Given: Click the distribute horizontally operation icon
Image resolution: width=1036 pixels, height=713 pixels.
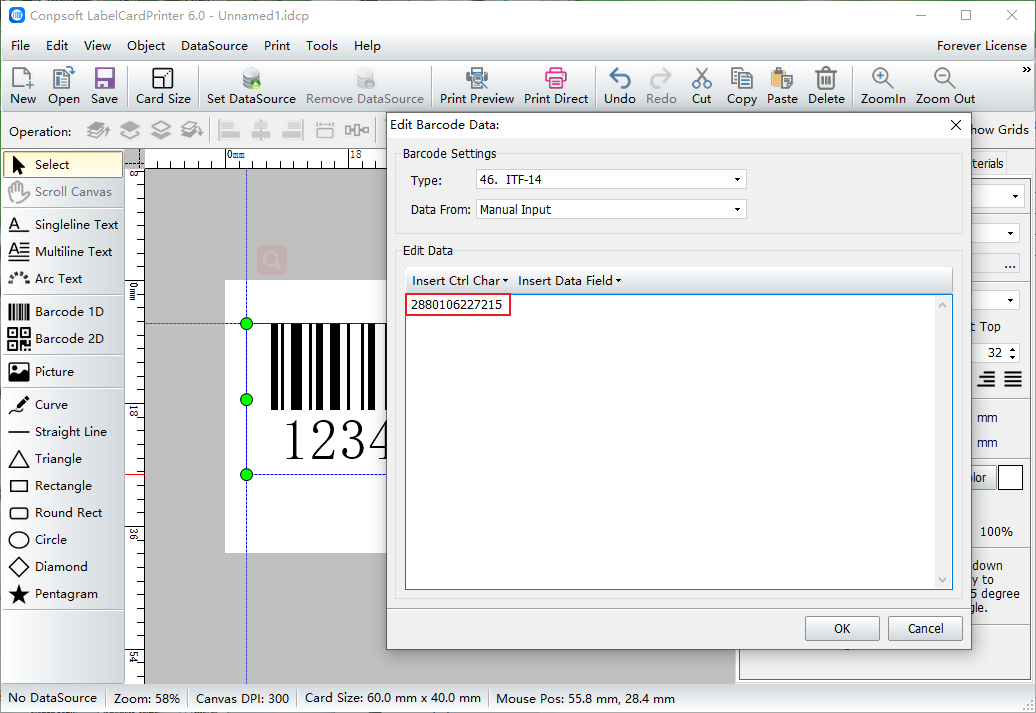Looking at the screenshot, I should (357, 130).
